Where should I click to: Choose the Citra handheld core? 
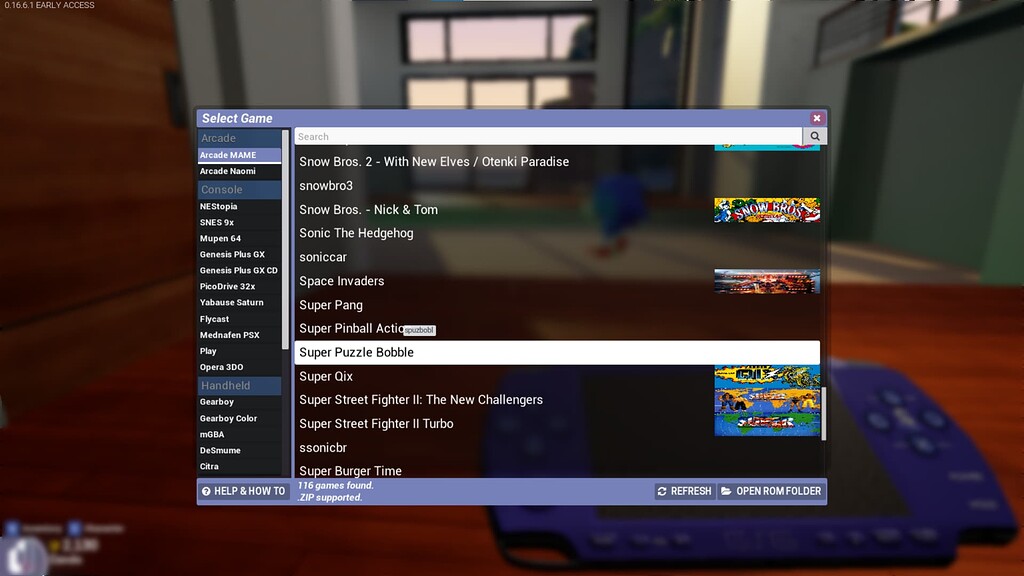[209, 467]
